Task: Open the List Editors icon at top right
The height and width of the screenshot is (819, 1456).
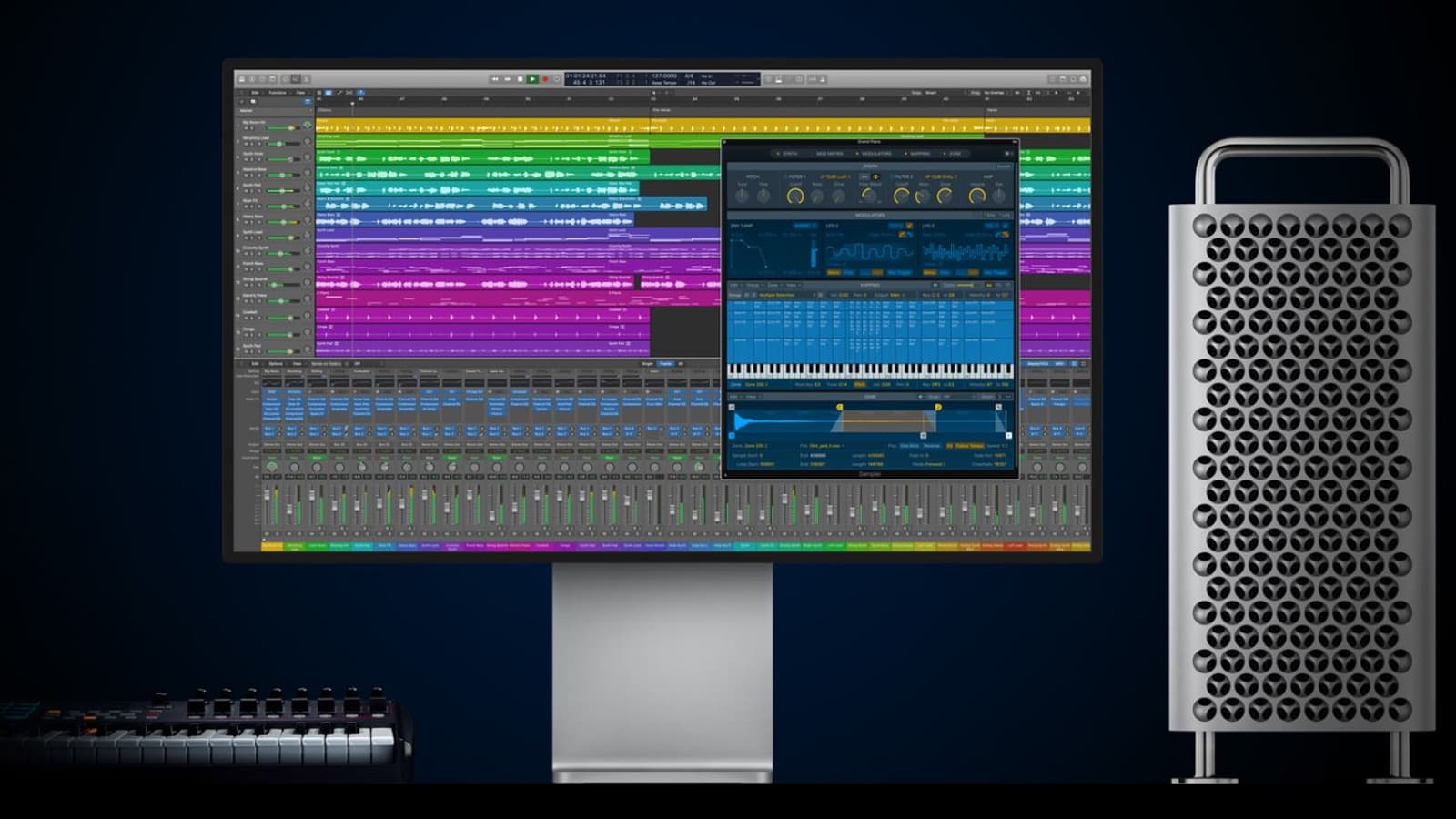Action: tap(1053, 79)
